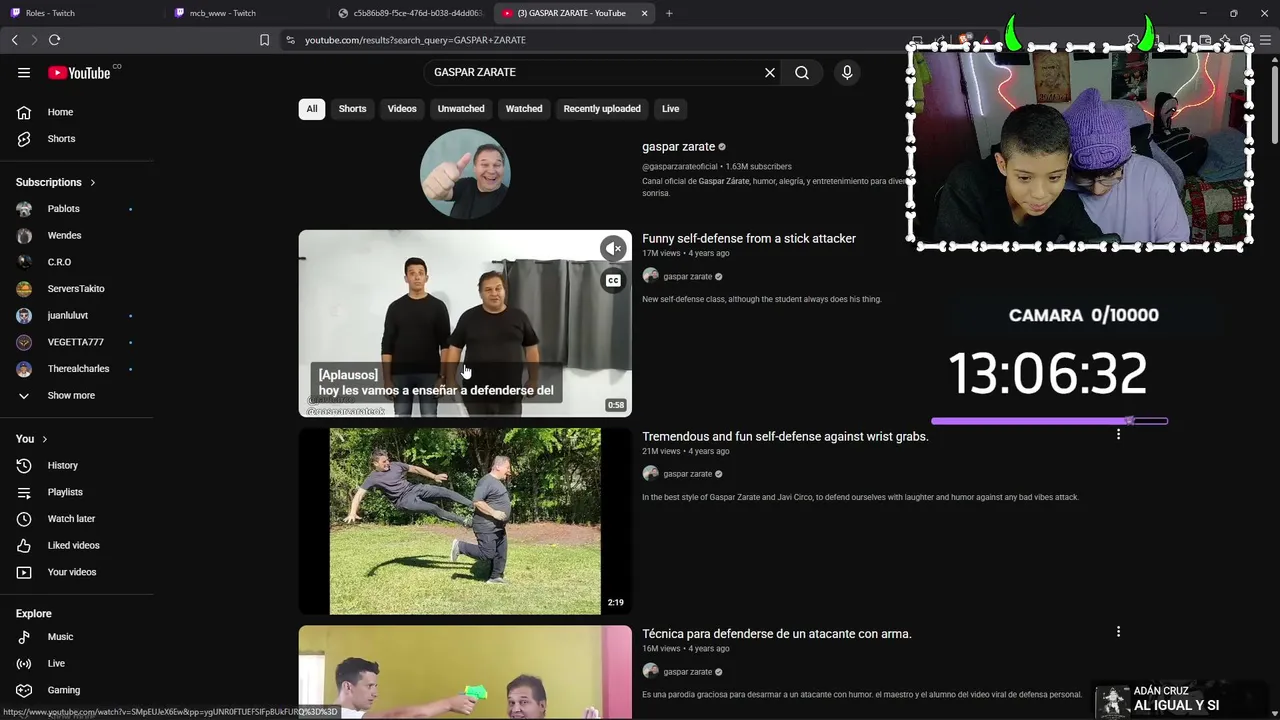
Task: Open ServersTakito subscription channel
Action: 77,289
